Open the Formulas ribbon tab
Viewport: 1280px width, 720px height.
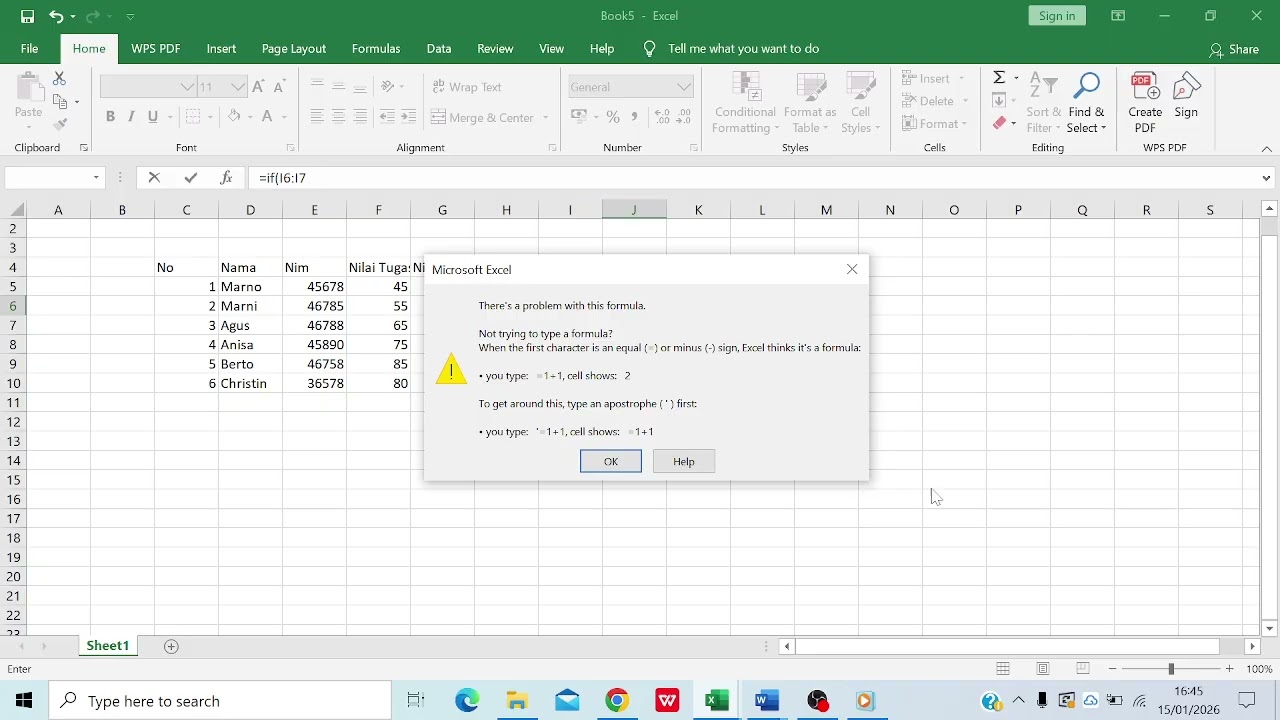point(376,48)
